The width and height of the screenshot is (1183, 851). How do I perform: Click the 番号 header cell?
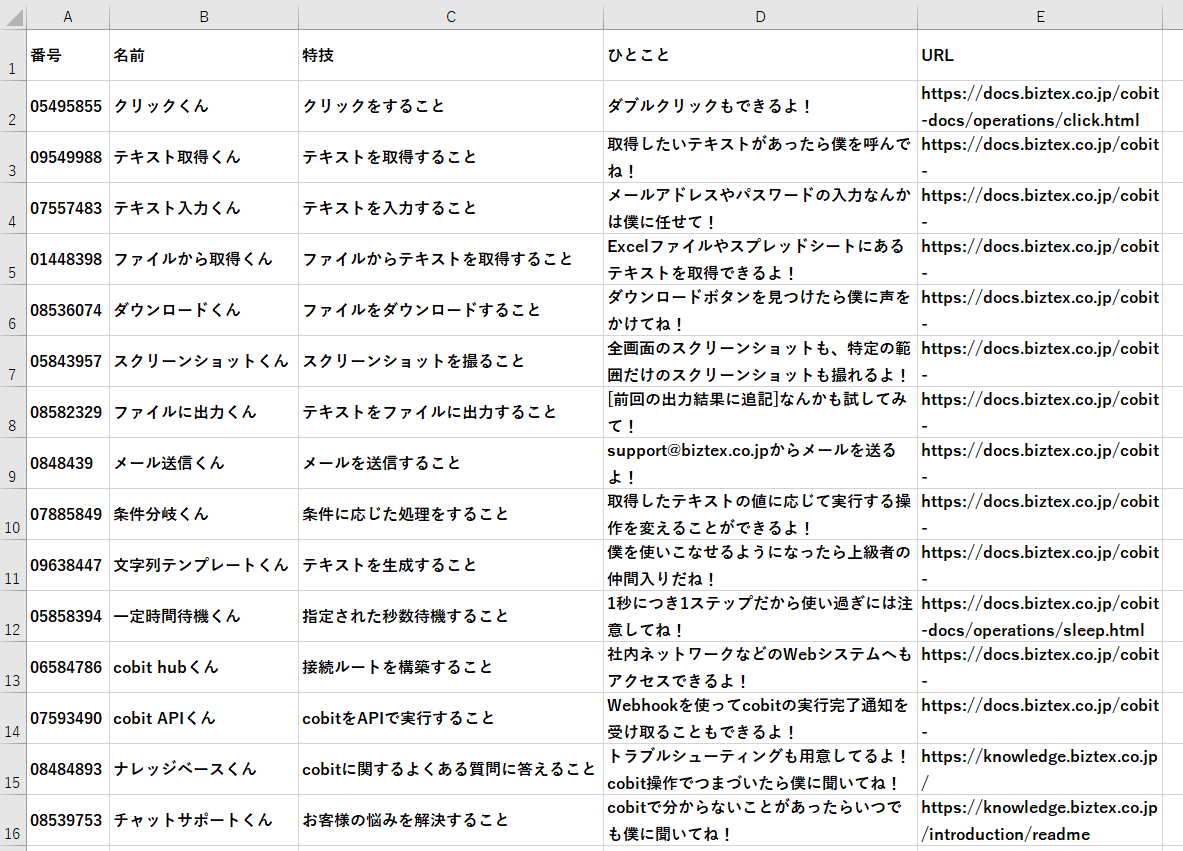point(68,55)
